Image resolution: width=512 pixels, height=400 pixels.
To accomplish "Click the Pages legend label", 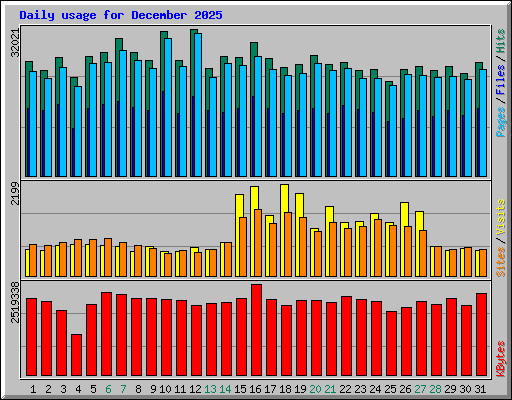I will pyautogui.click(x=501, y=122).
